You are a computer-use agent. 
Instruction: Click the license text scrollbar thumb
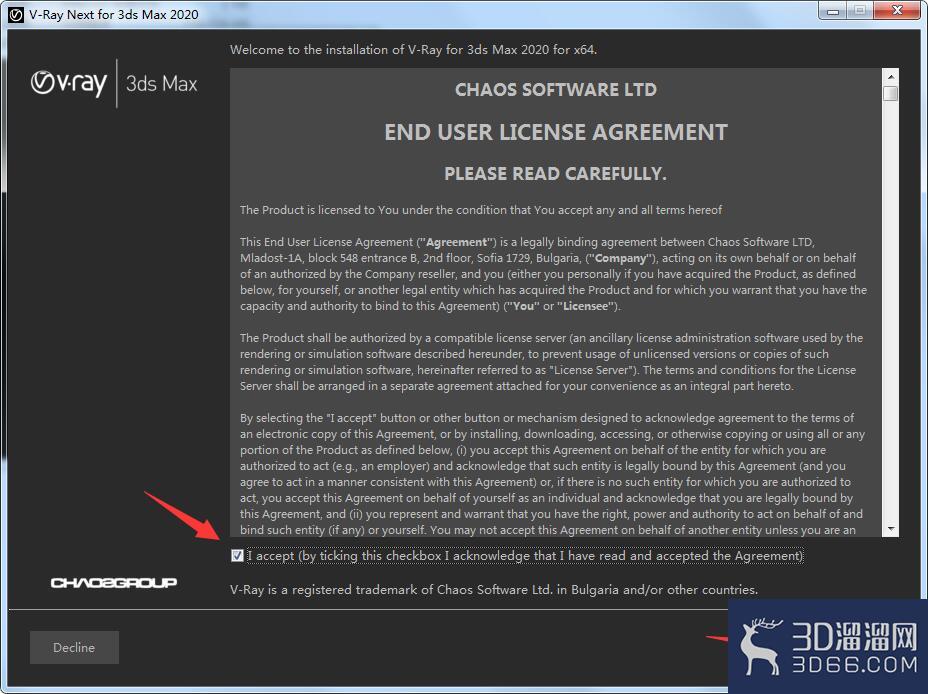[x=890, y=93]
